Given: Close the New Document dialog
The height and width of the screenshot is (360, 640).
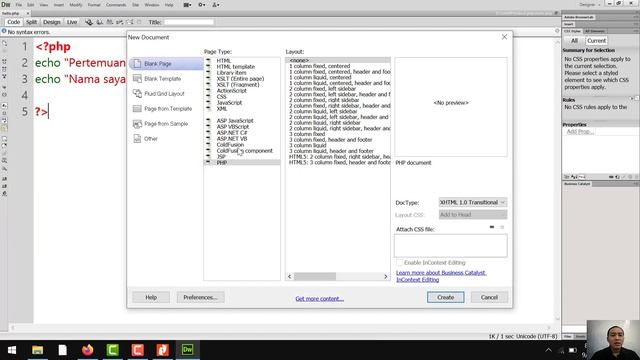Looking at the screenshot, I should pos(504,37).
